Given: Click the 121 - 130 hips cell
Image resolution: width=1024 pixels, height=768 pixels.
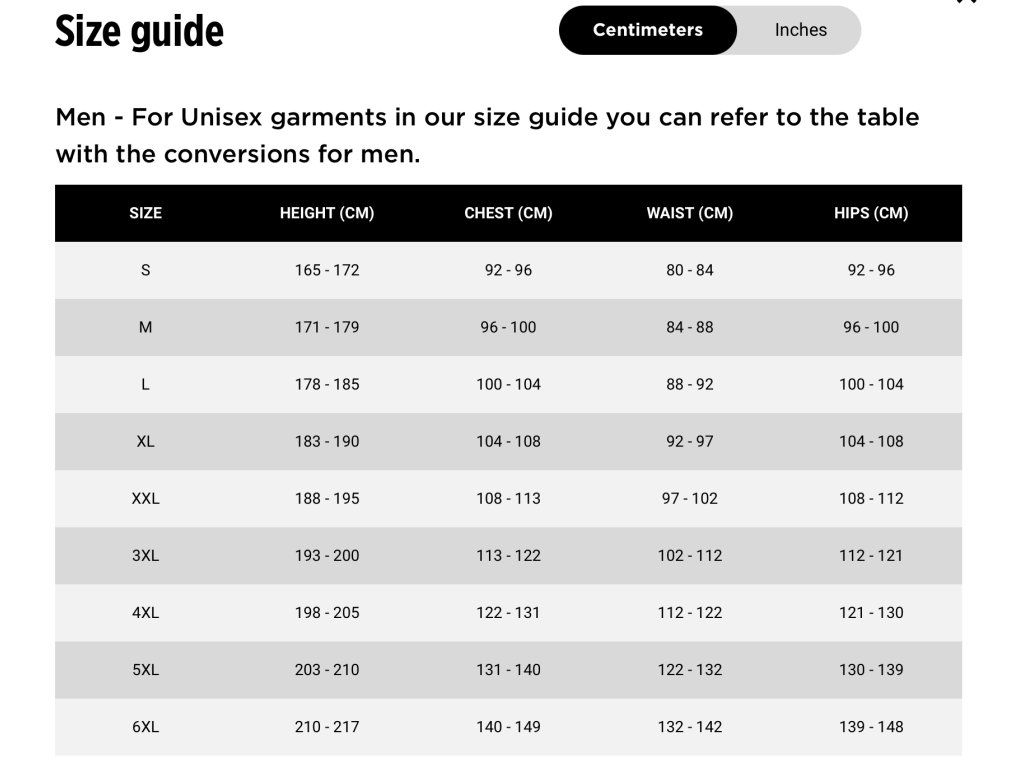Looking at the screenshot, I should pyautogui.click(x=871, y=612).
